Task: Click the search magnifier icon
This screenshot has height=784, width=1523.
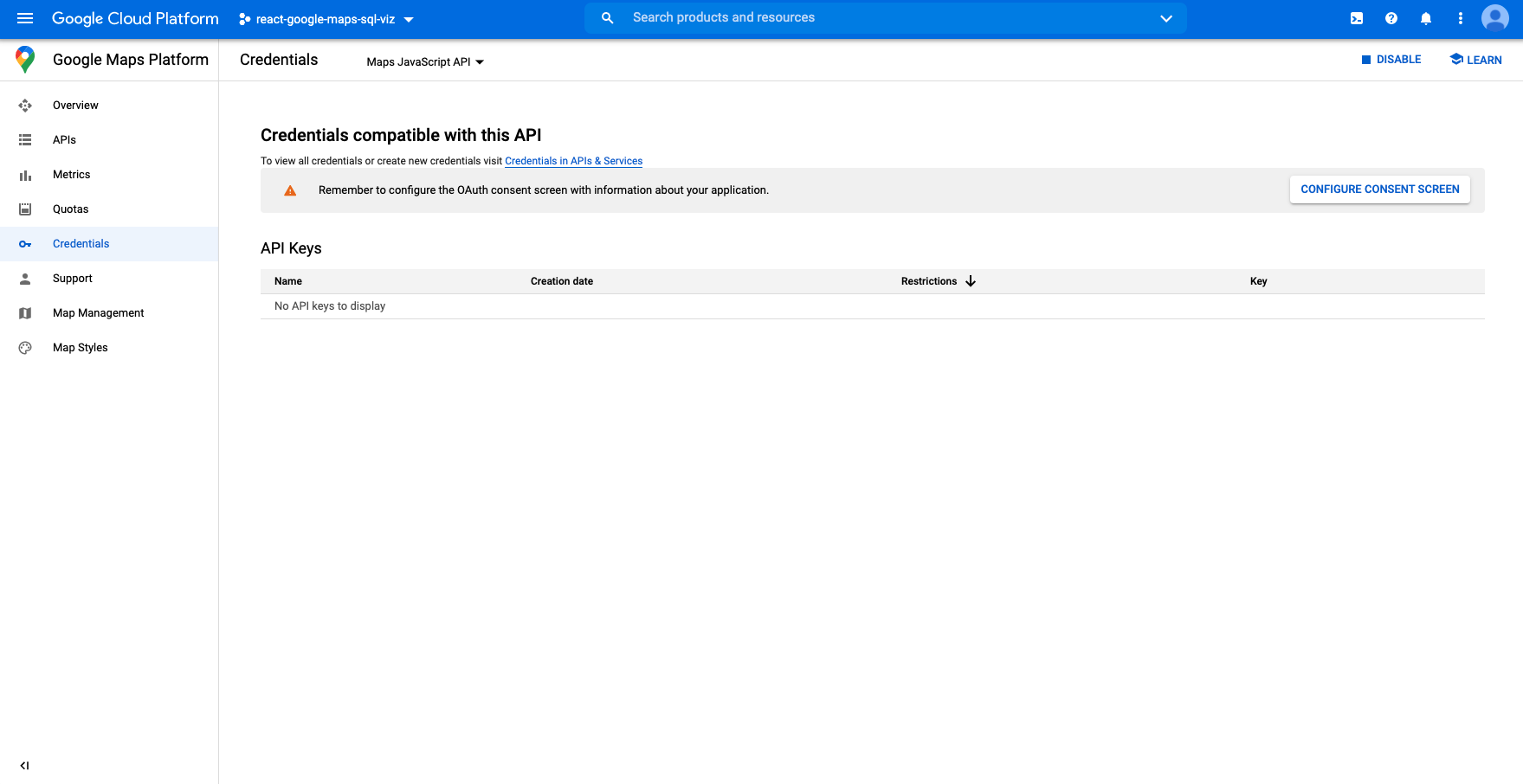Action: [608, 18]
